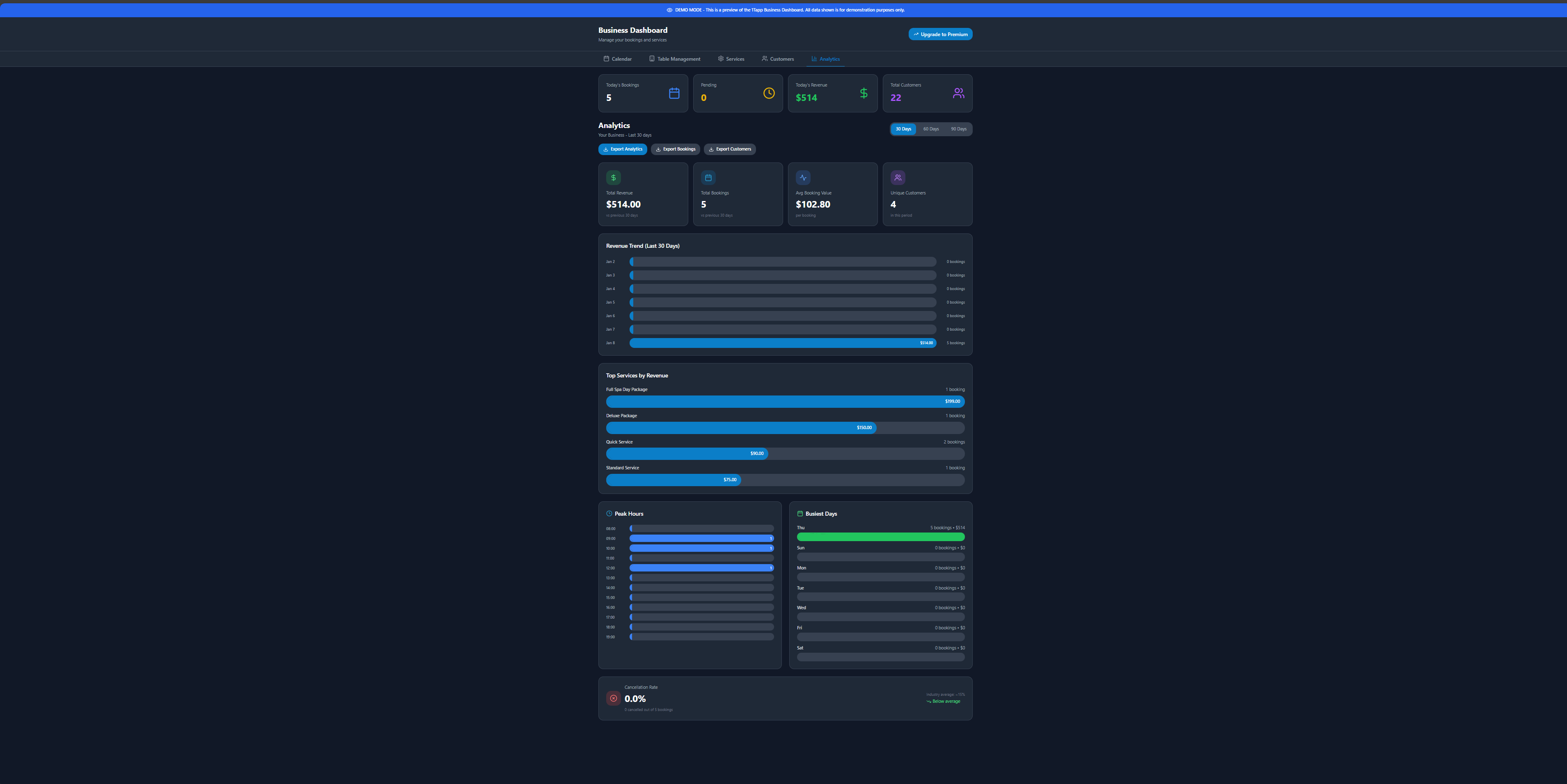Open the Customers tab

pos(777,59)
